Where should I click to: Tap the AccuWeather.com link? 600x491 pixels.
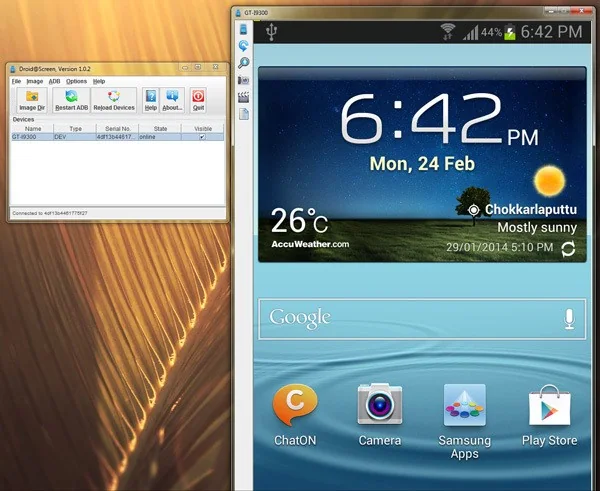click(x=310, y=244)
